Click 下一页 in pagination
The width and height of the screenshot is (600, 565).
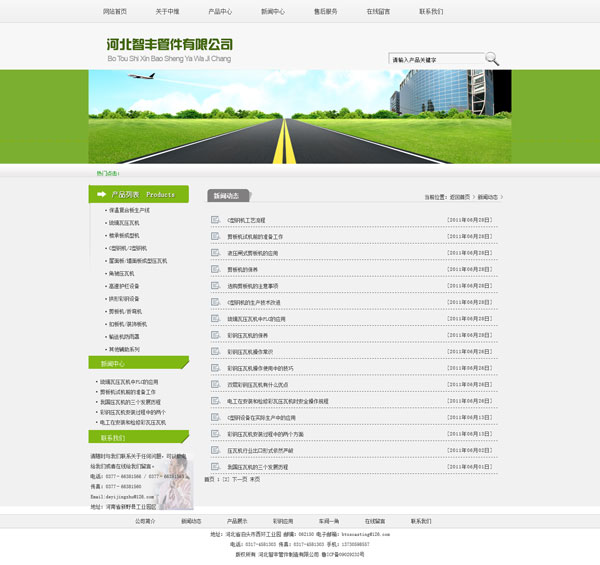[x=239, y=479]
